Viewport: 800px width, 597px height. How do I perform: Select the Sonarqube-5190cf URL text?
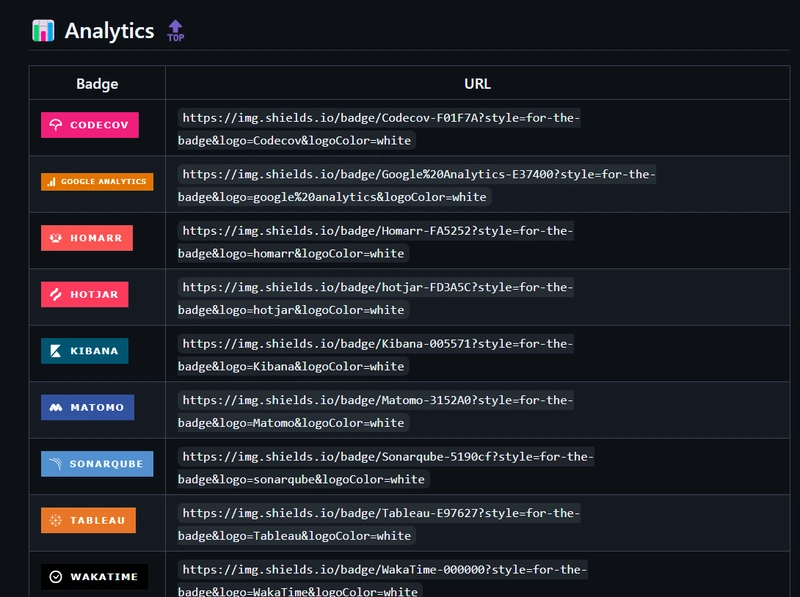[386, 468]
